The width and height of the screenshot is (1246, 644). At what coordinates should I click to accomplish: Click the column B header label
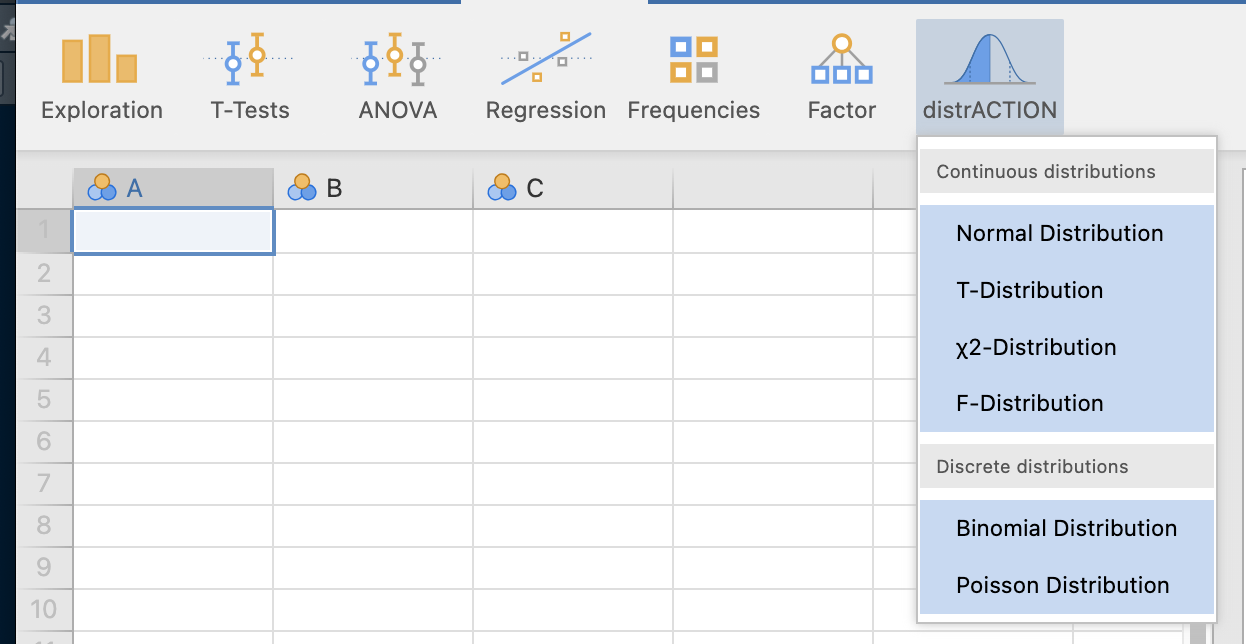pos(334,188)
